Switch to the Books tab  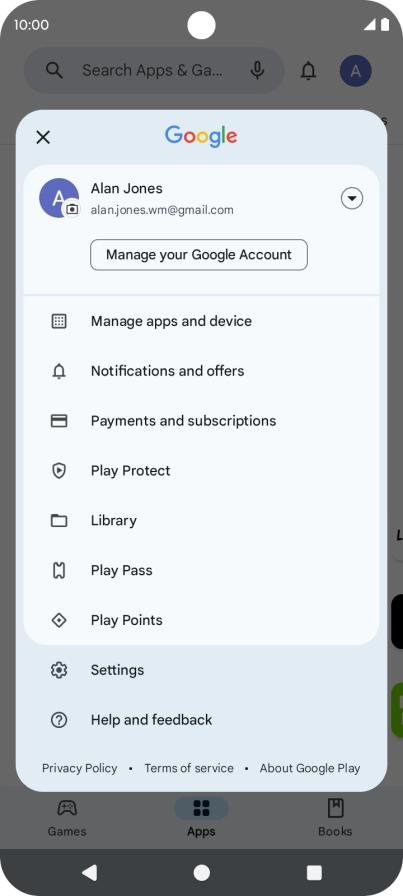[335, 818]
